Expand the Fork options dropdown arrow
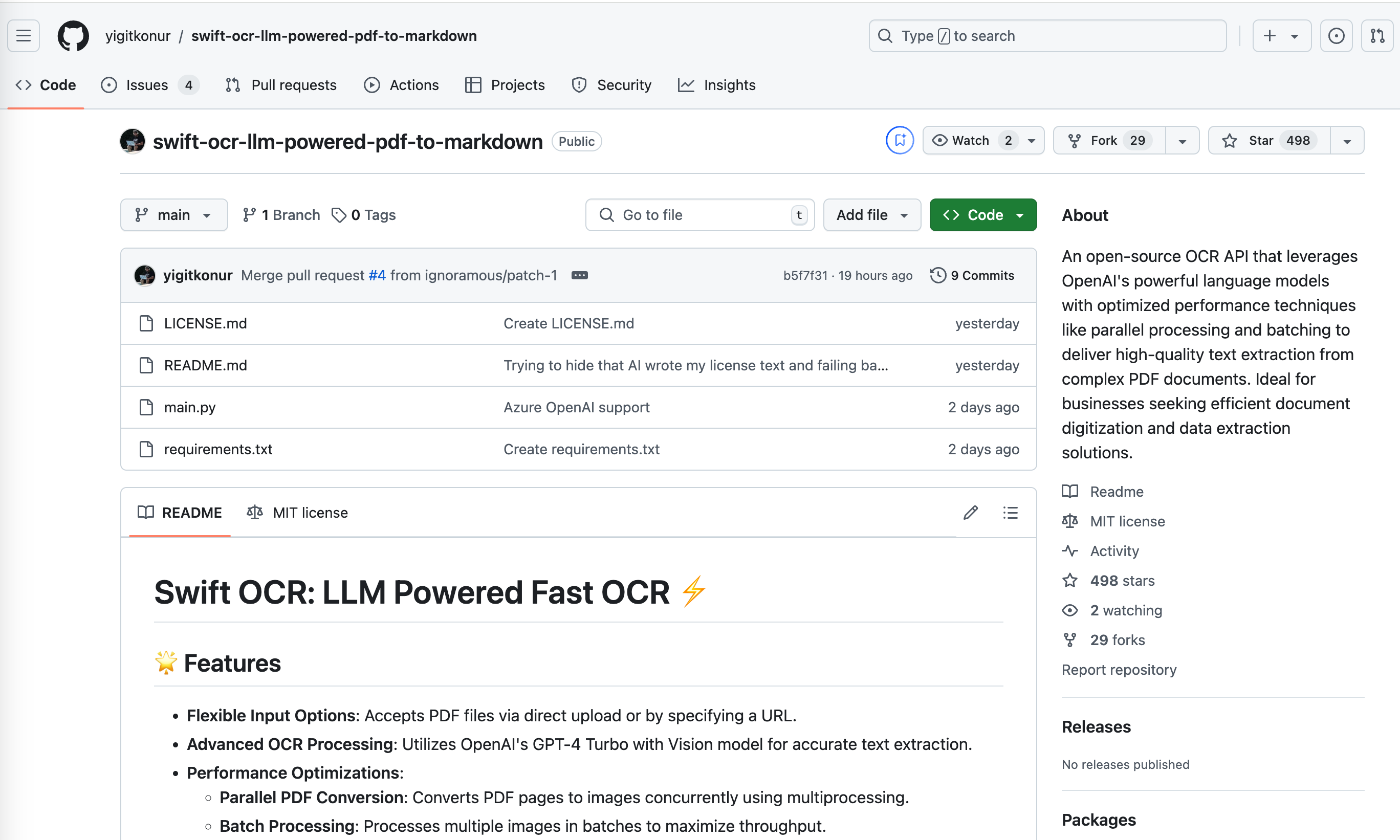The height and width of the screenshot is (840, 1400). [1182, 140]
